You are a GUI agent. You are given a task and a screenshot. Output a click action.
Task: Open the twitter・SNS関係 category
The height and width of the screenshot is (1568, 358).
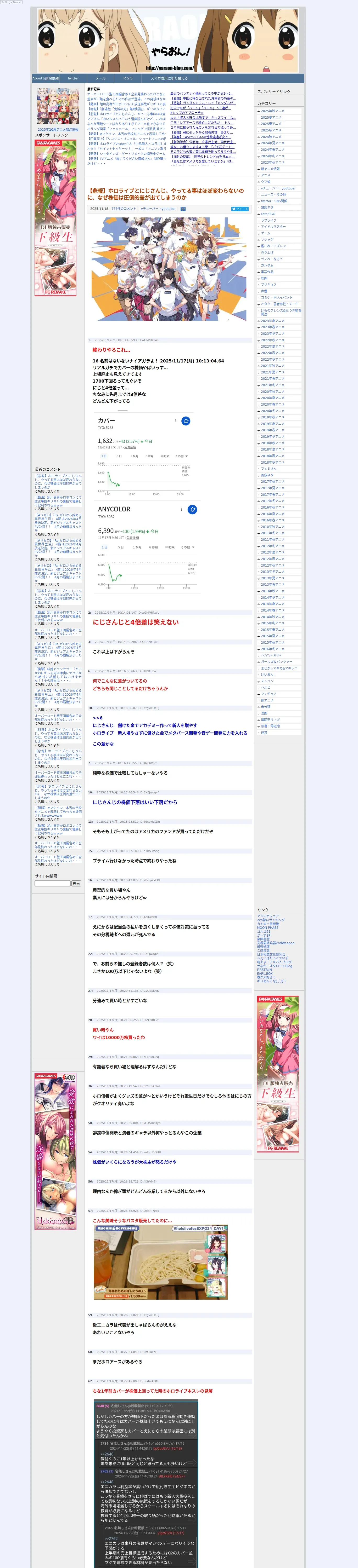coord(274,201)
